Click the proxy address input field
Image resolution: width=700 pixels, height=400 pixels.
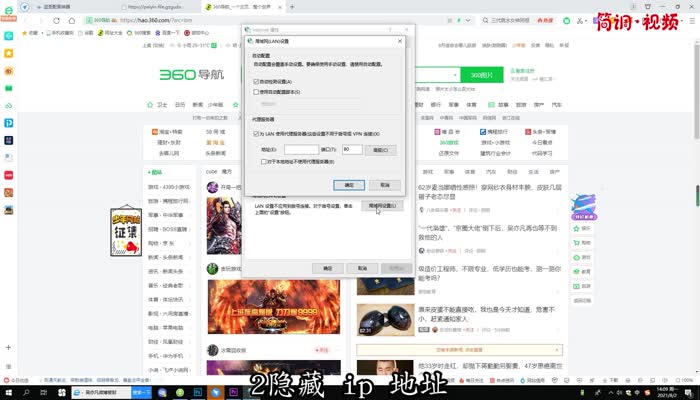pyautogui.click(x=301, y=149)
